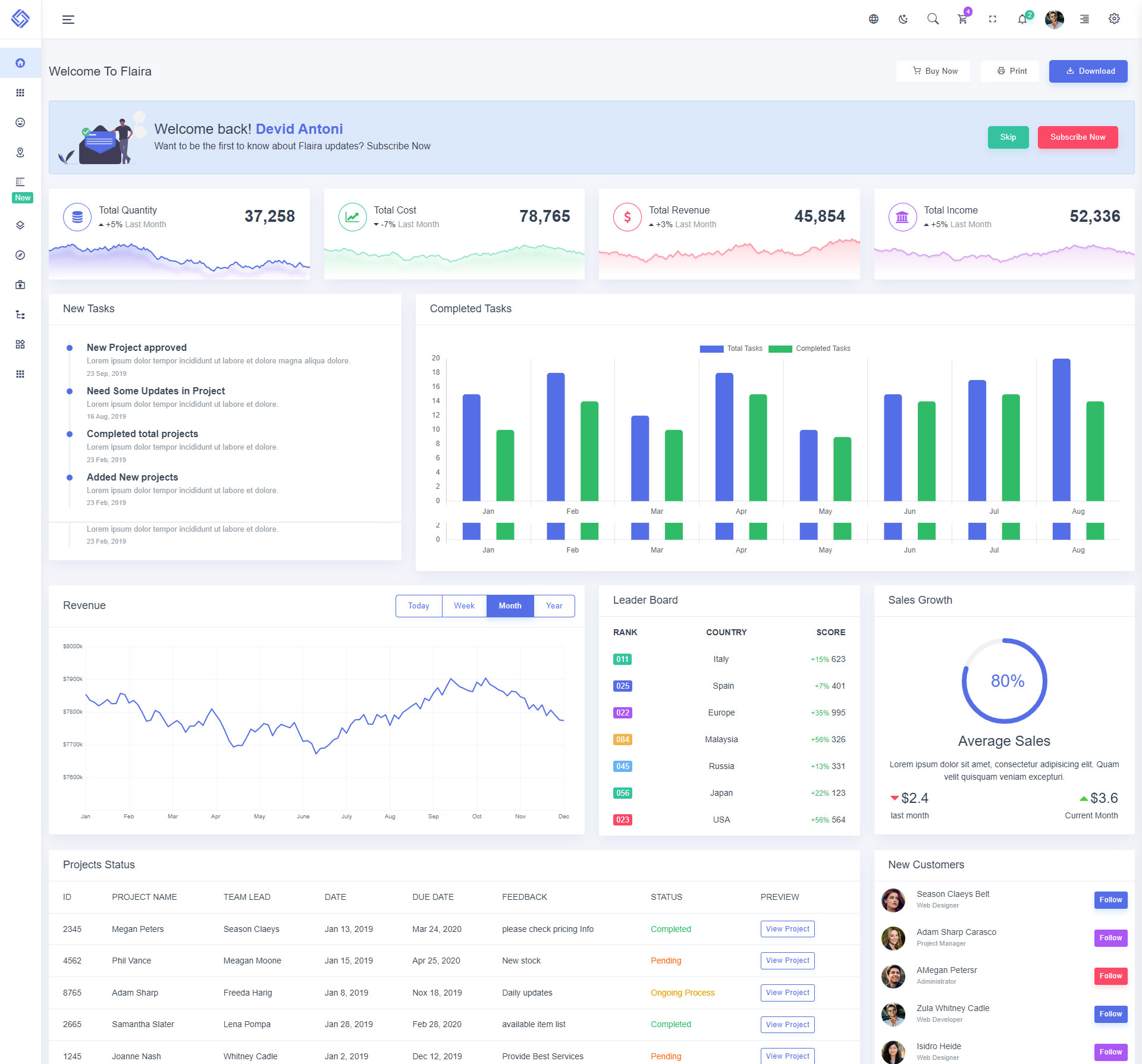Toggle dark mode moon icon

(903, 20)
